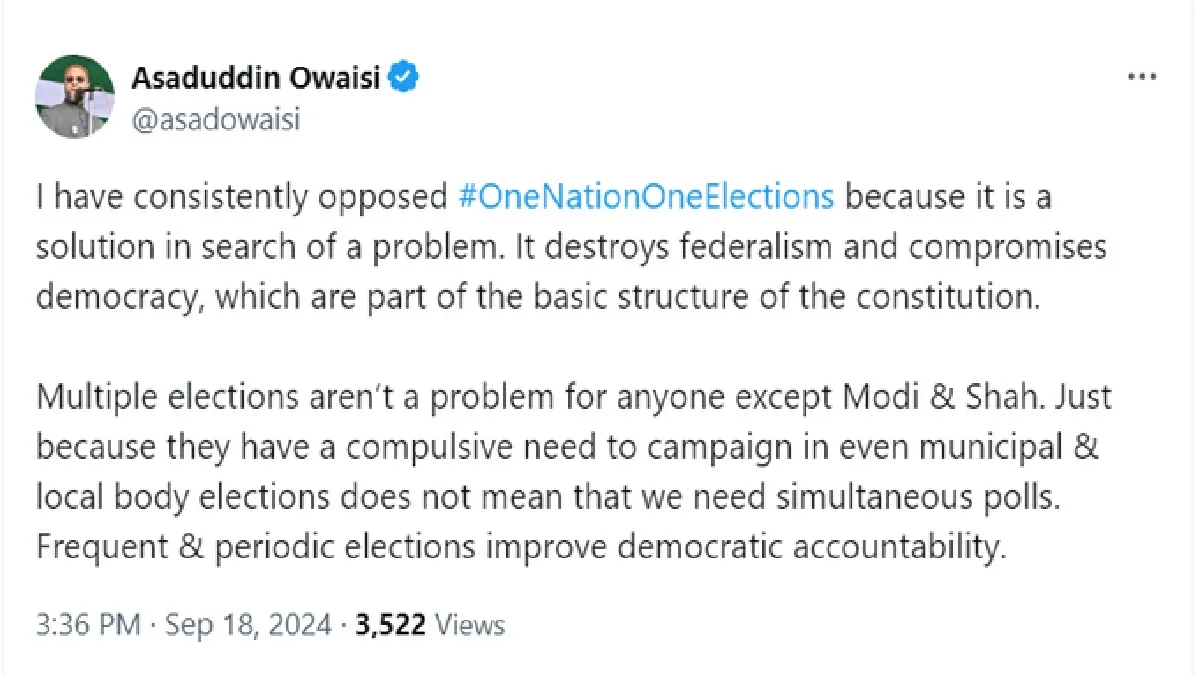This screenshot has width=1200, height=675.
Task: Open the #OneNationOneElections hashtag
Action: pyautogui.click(x=645, y=196)
